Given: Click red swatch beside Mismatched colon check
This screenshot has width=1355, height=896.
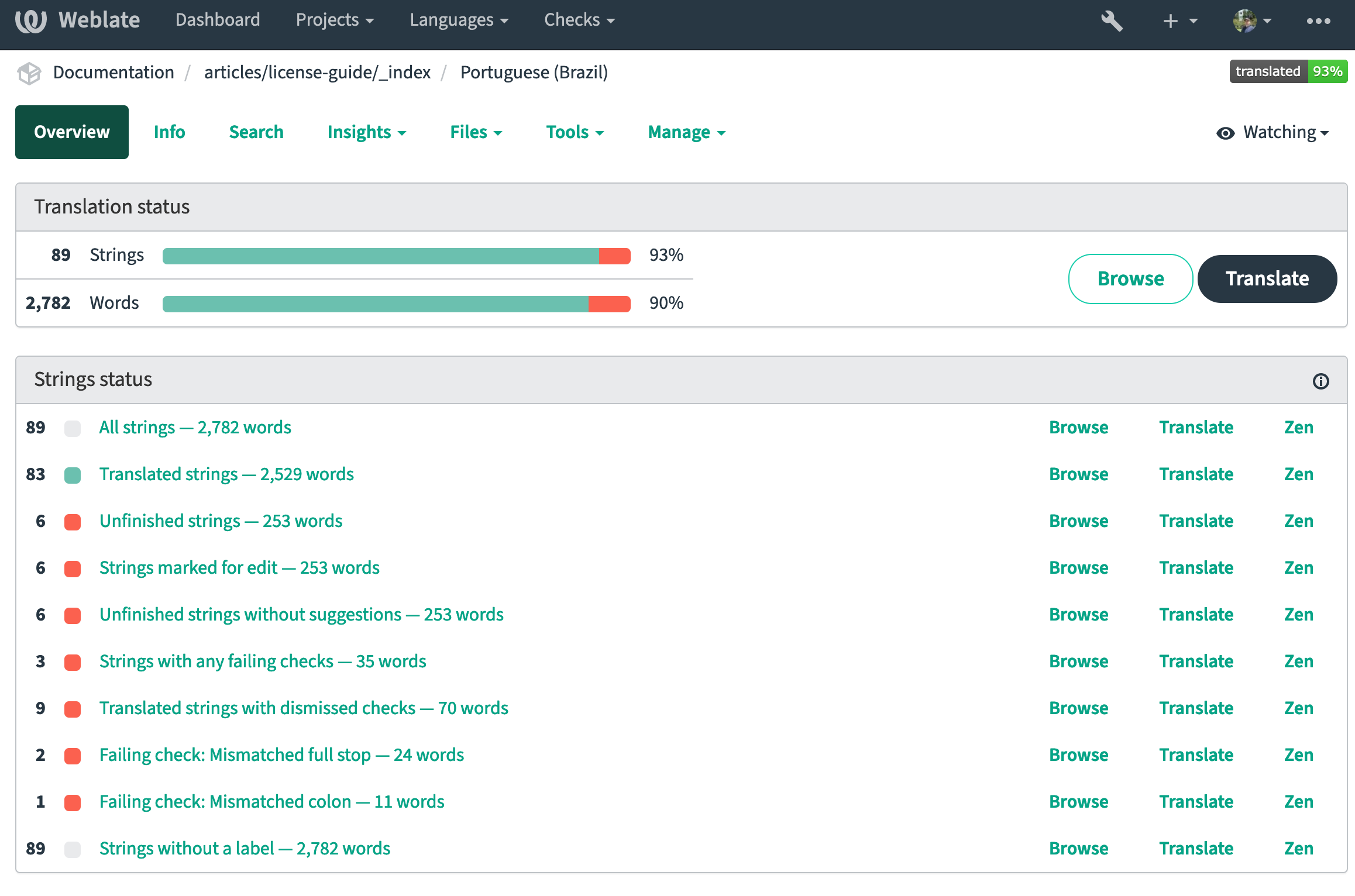Looking at the screenshot, I should [x=73, y=802].
